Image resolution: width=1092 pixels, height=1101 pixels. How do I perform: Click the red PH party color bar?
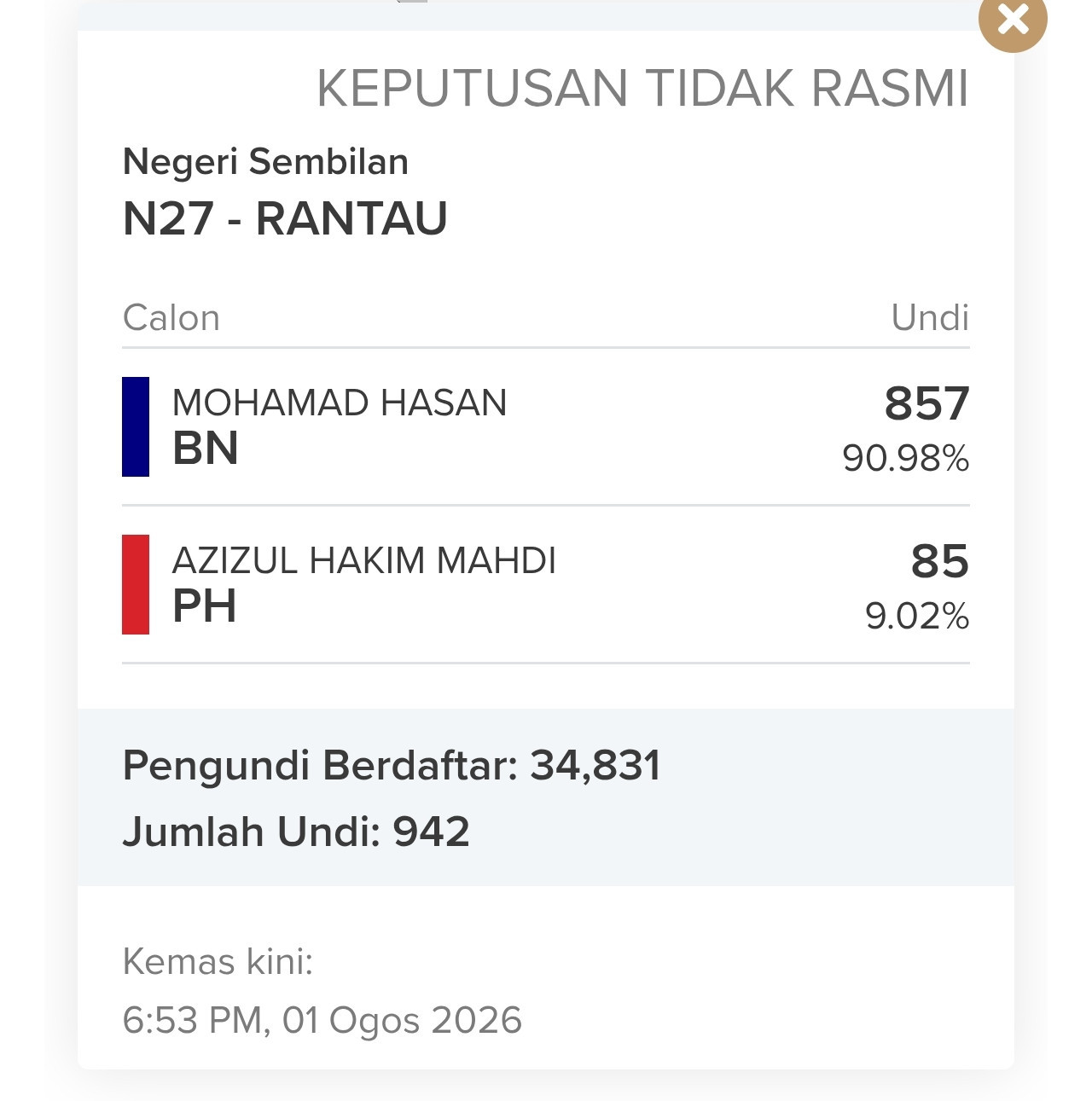[x=136, y=584]
